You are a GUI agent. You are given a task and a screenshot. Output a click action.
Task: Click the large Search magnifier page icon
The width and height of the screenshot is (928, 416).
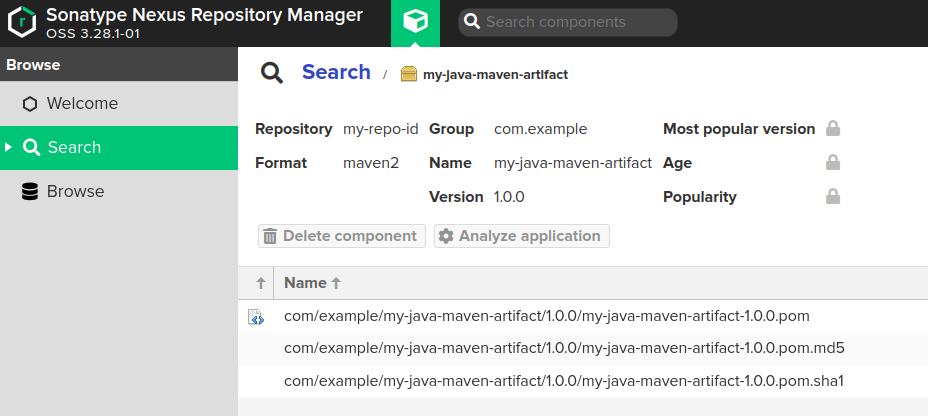(x=272, y=73)
